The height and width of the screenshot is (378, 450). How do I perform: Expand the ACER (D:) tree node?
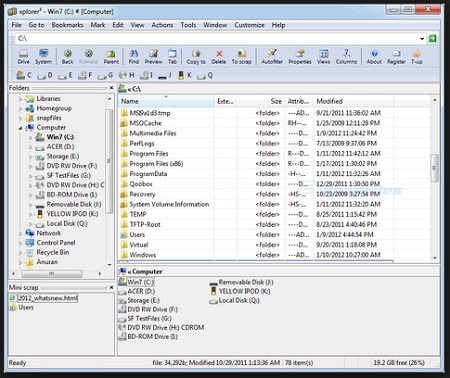[x=30, y=147]
